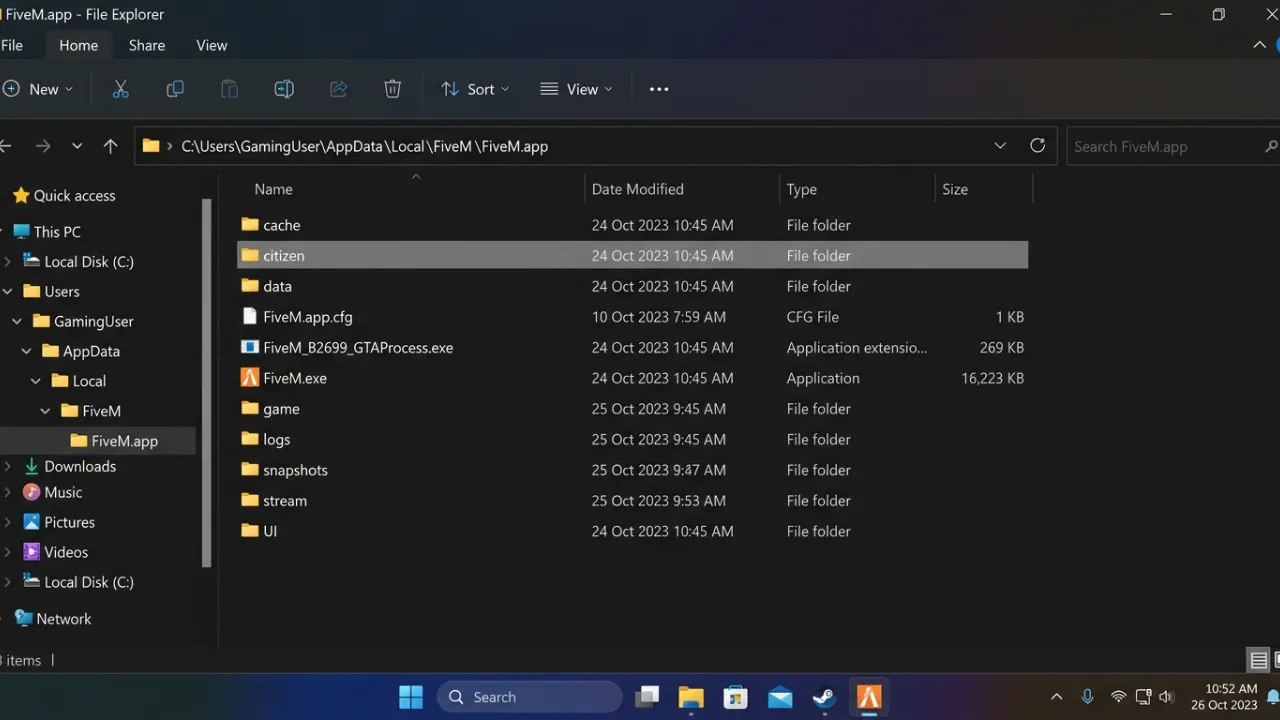The image size is (1280, 720).
Task: Open the File menu
Action: click(x=12, y=45)
